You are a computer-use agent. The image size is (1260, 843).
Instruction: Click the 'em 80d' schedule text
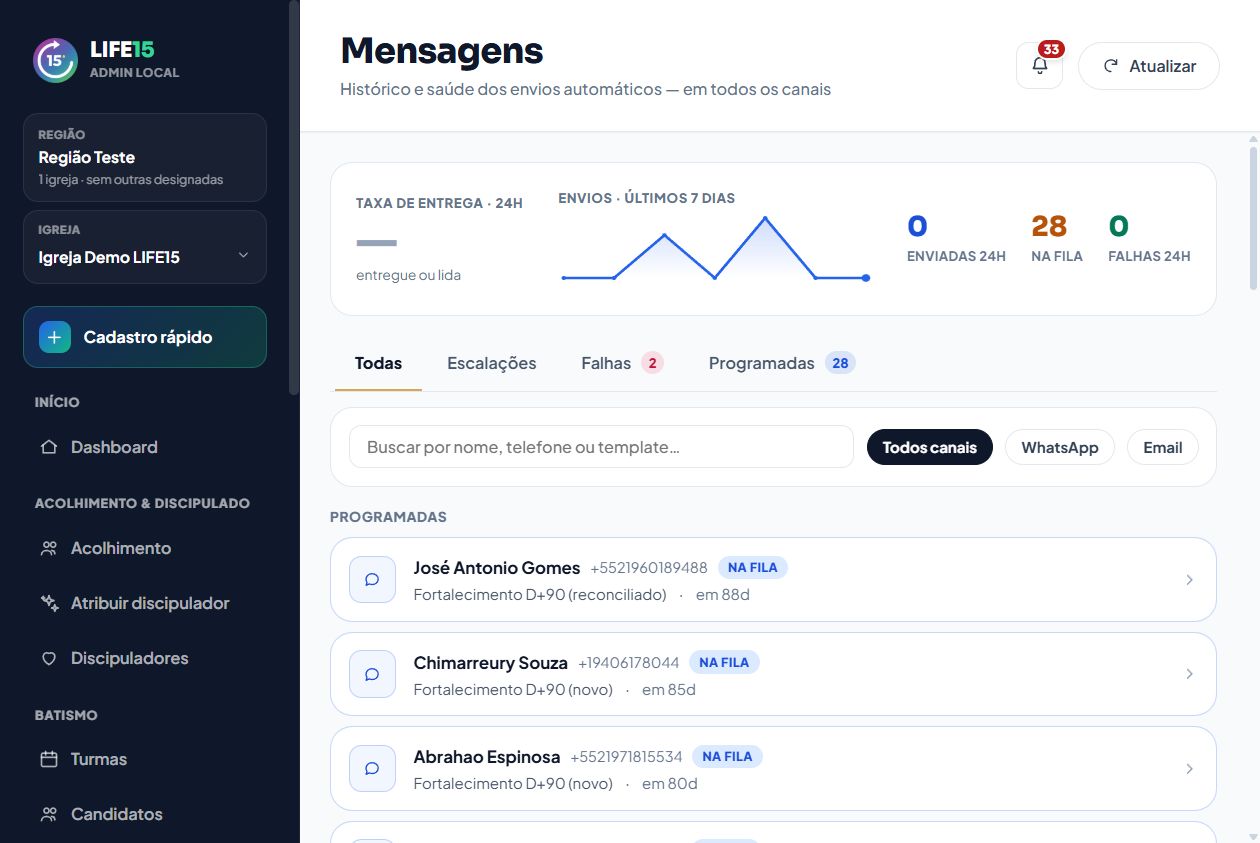(x=670, y=783)
